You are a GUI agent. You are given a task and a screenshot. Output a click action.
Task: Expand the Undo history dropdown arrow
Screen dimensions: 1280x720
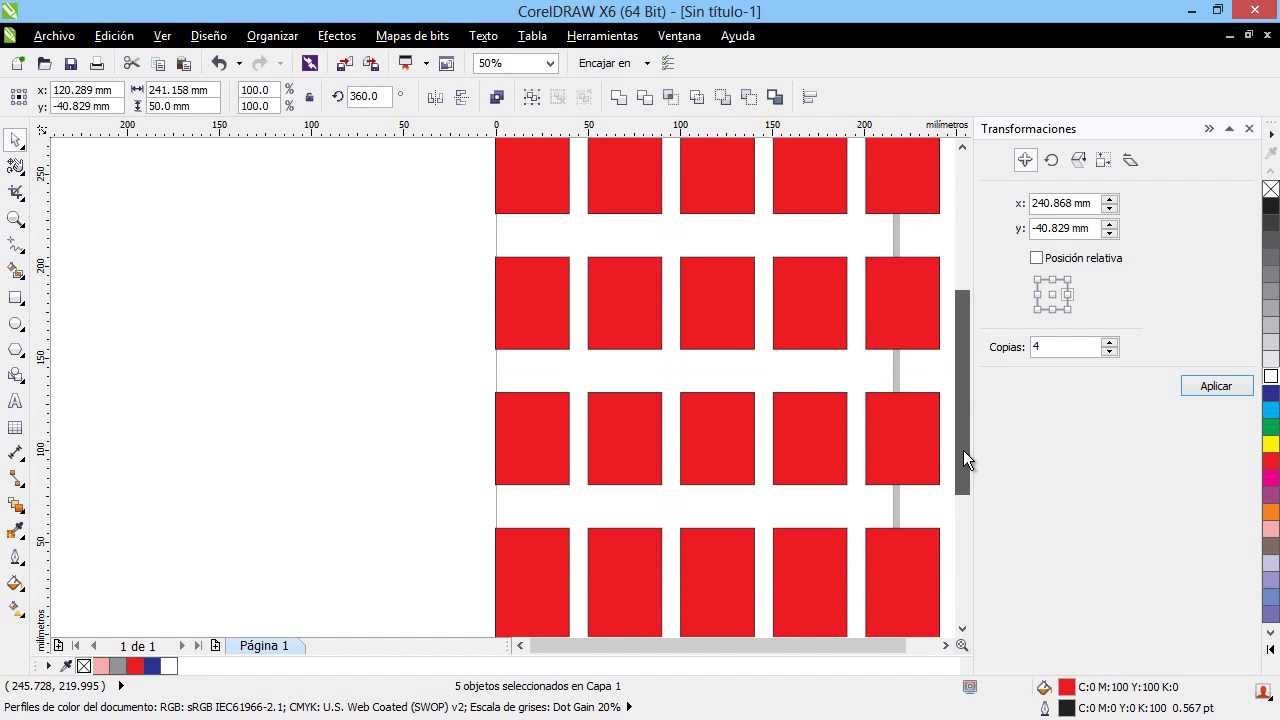[238, 63]
